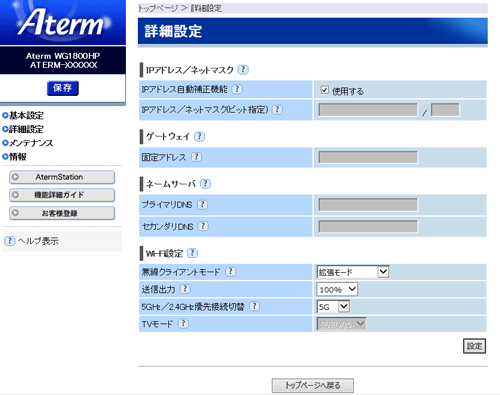Open help icon beside IPアドレス自動補正機能

point(237,89)
